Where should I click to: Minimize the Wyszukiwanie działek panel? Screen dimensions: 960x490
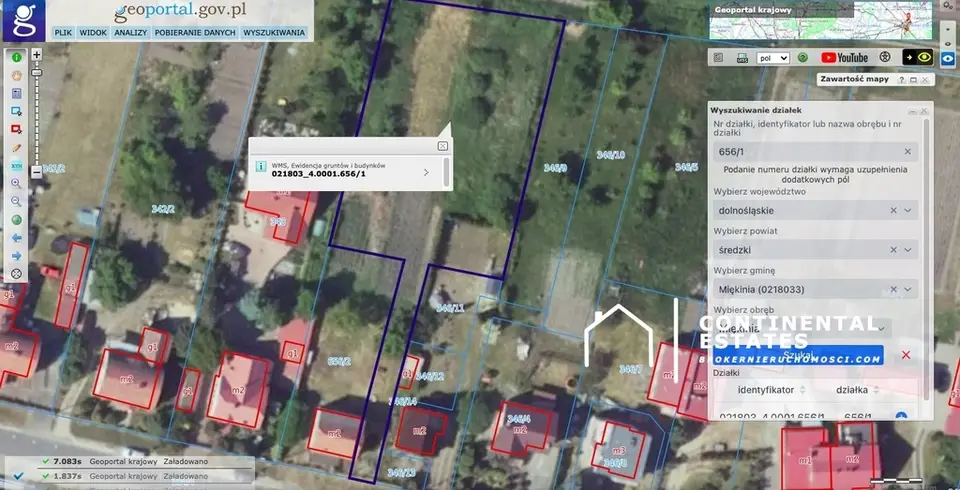pyautogui.click(x=912, y=111)
